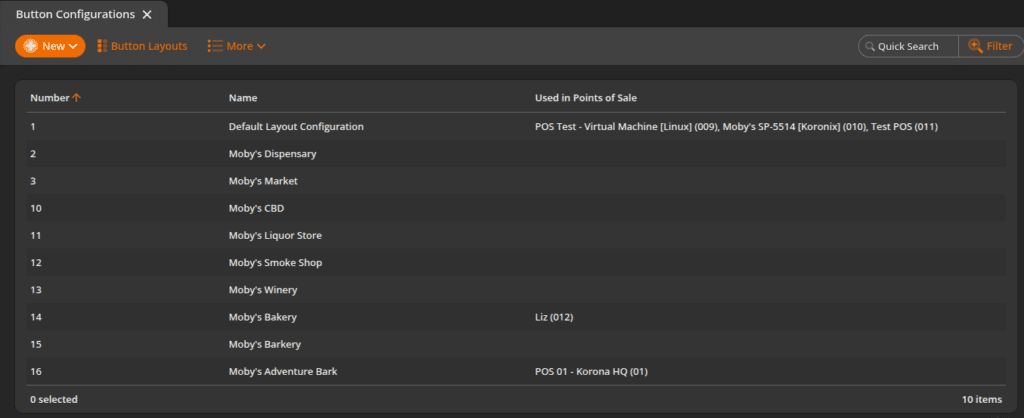Click the New button's starburst icon
The height and width of the screenshot is (418, 1024).
31,46
